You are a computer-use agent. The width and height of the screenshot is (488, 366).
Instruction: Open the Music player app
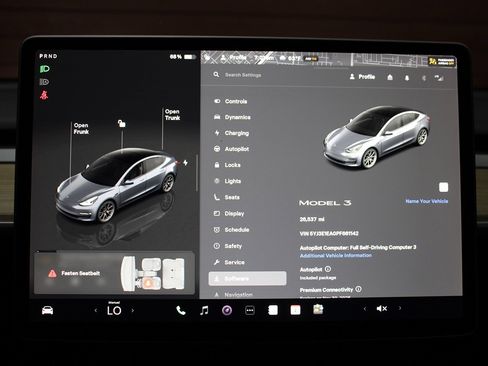(x=204, y=310)
